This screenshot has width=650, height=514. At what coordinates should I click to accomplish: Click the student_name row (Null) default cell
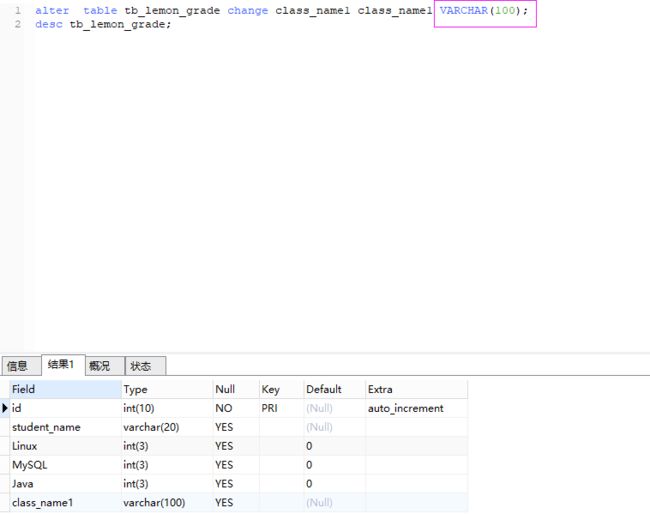coord(335,427)
